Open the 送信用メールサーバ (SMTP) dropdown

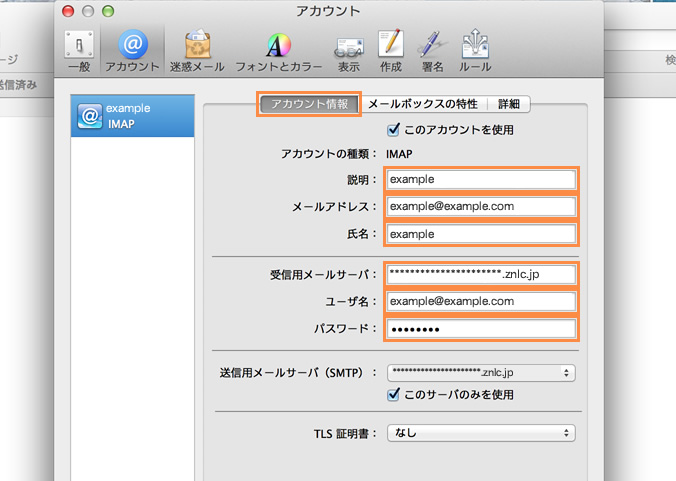[x=481, y=372]
